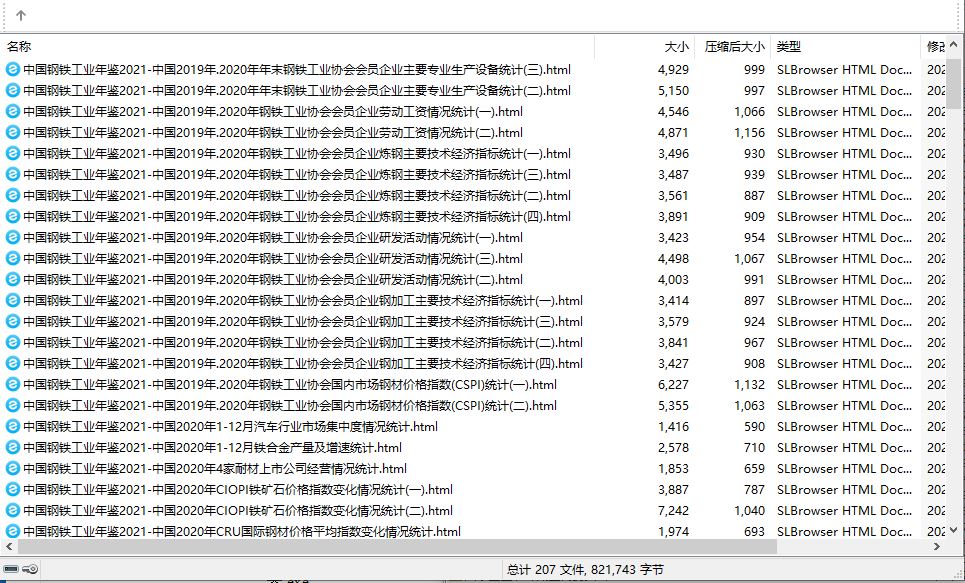Click the icon of 钢加工主要技术经济指标统计(四).html
This screenshot has height=583, width=965.
12,363
